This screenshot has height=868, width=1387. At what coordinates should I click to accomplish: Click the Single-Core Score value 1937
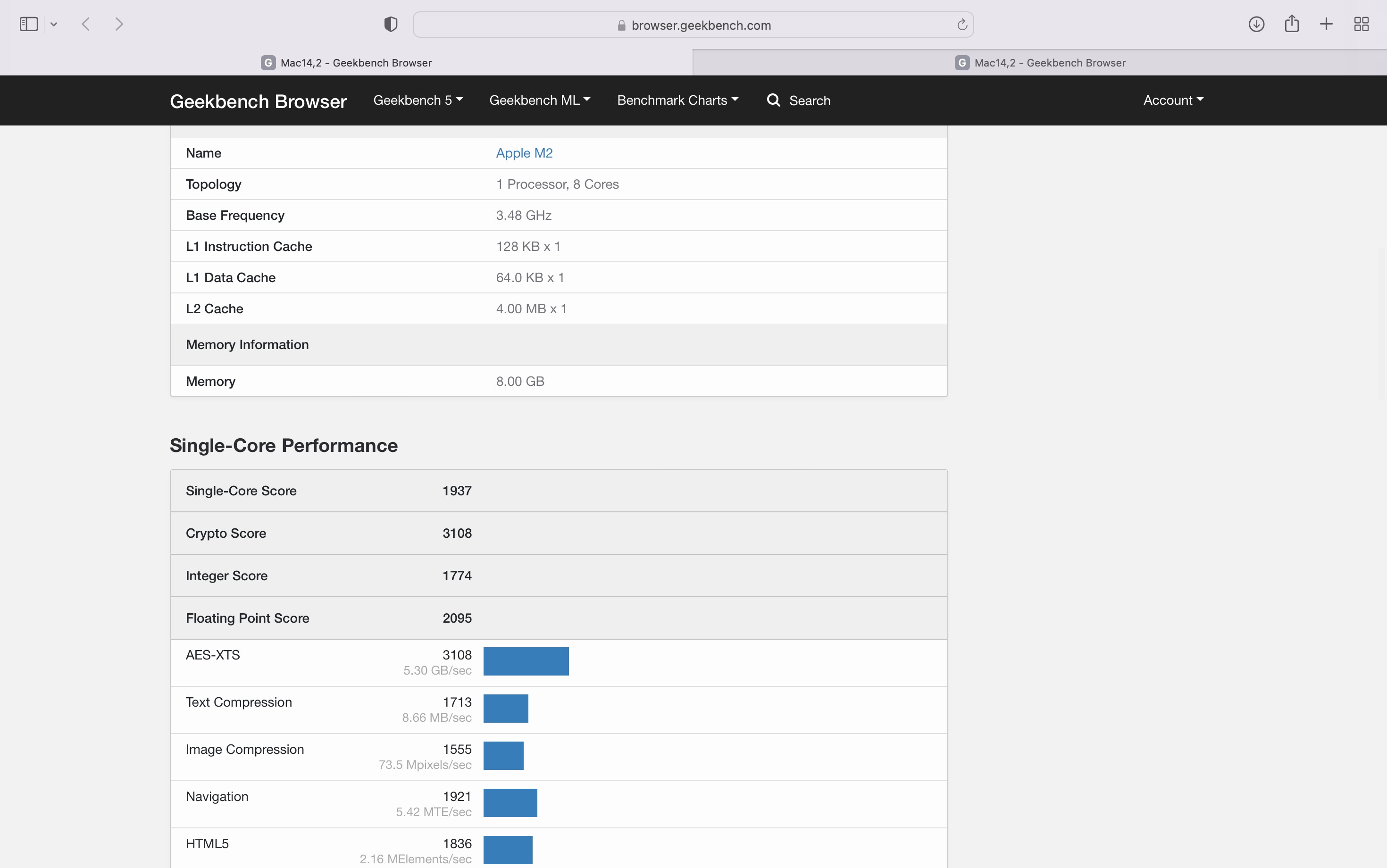[x=457, y=491]
